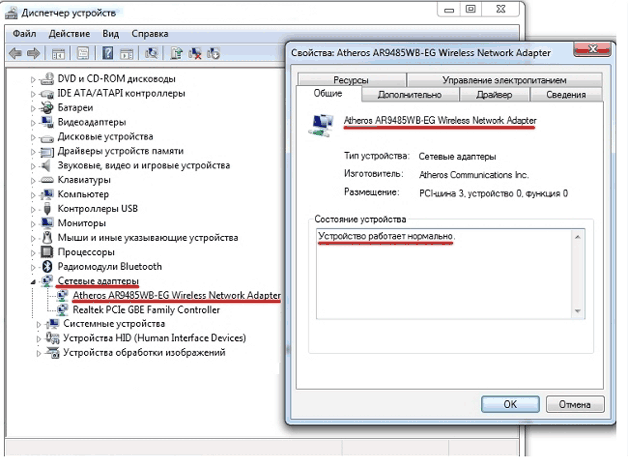The width and height of the screenshot is (628, 468).
Task: Click scroll-up arrow in device status box
Action: (x=578, y=237)
